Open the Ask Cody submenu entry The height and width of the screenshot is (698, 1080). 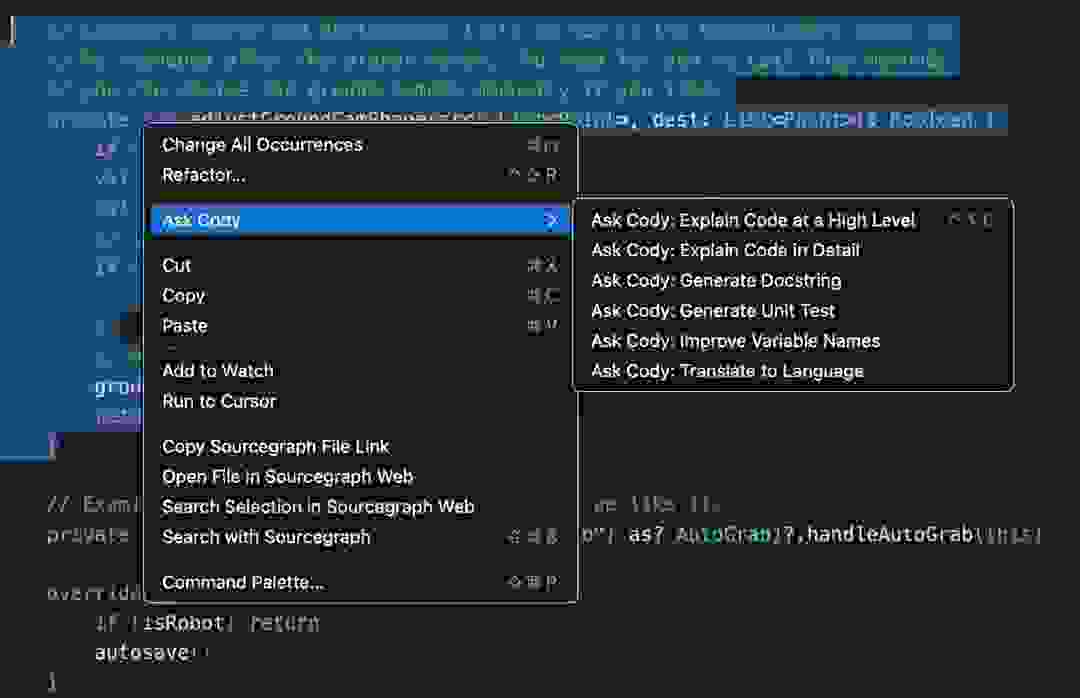click(360, 220)
